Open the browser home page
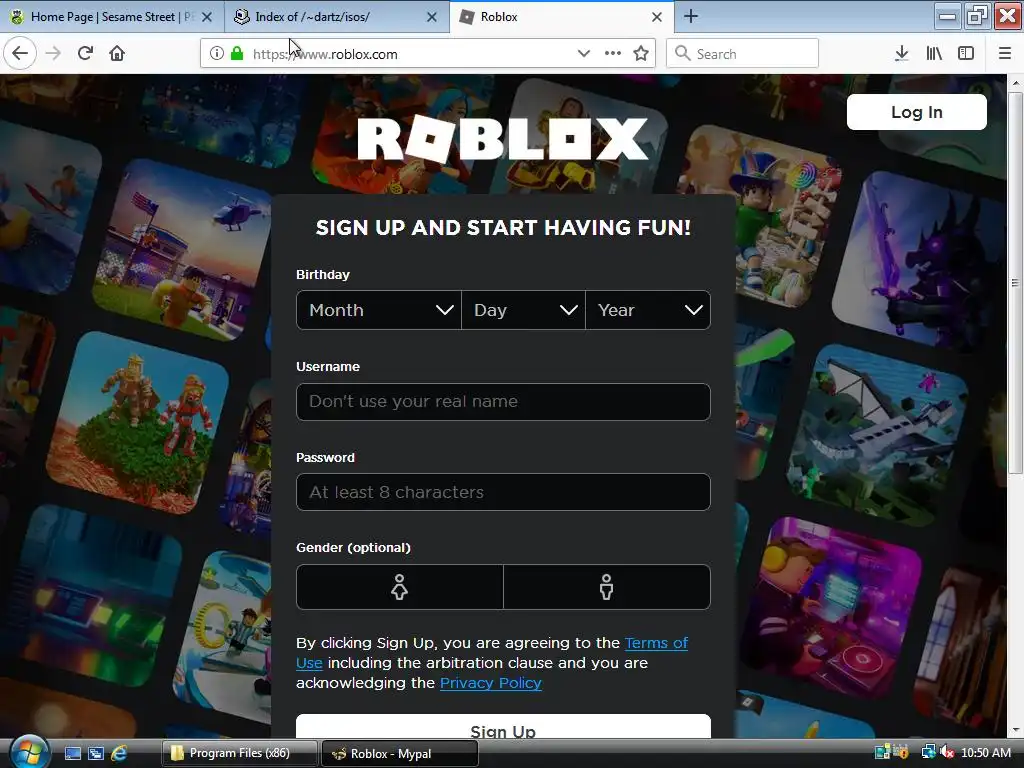The image size is (1024, 768). (x=117, y=53)
